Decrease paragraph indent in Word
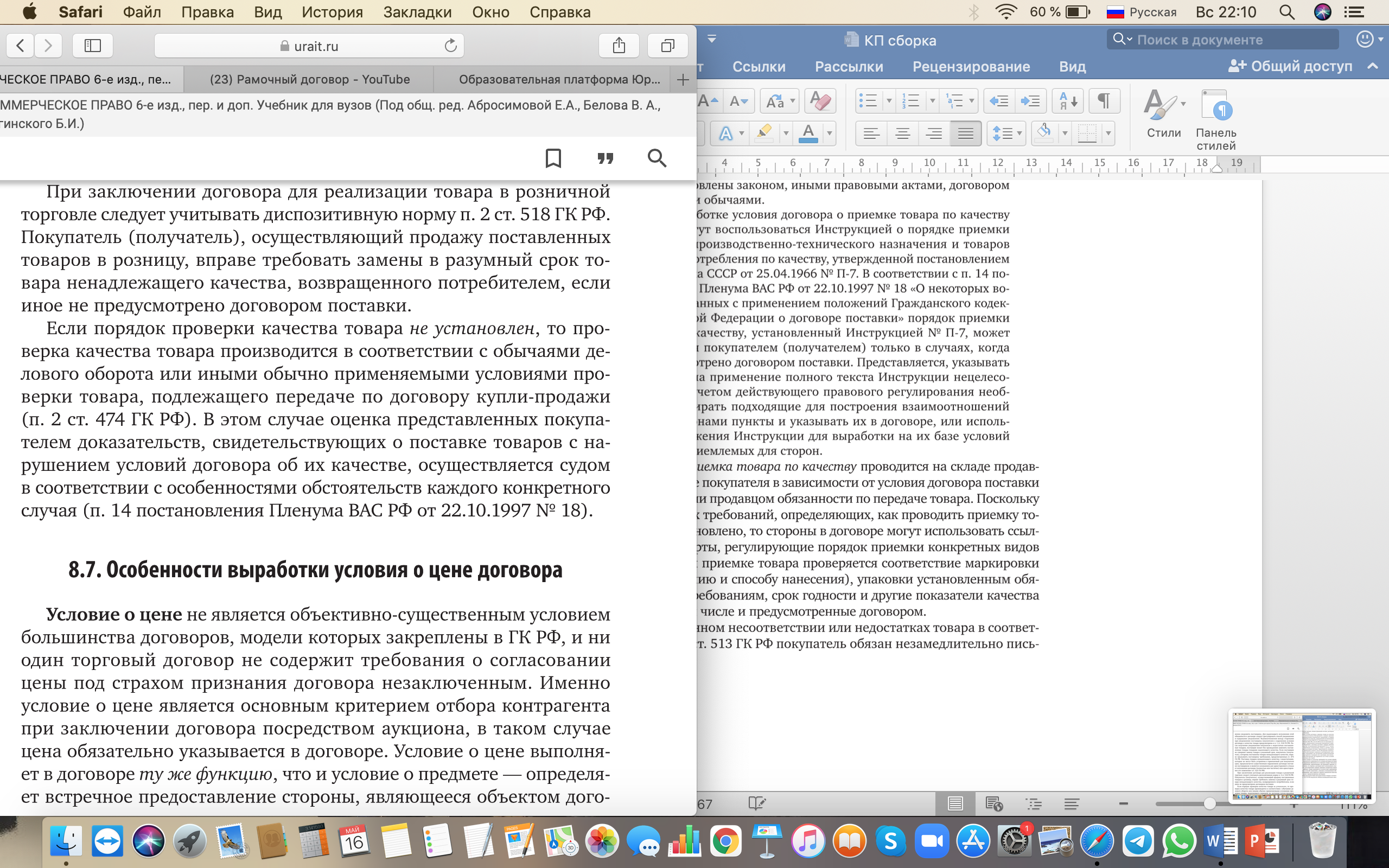 coord(999,101)
